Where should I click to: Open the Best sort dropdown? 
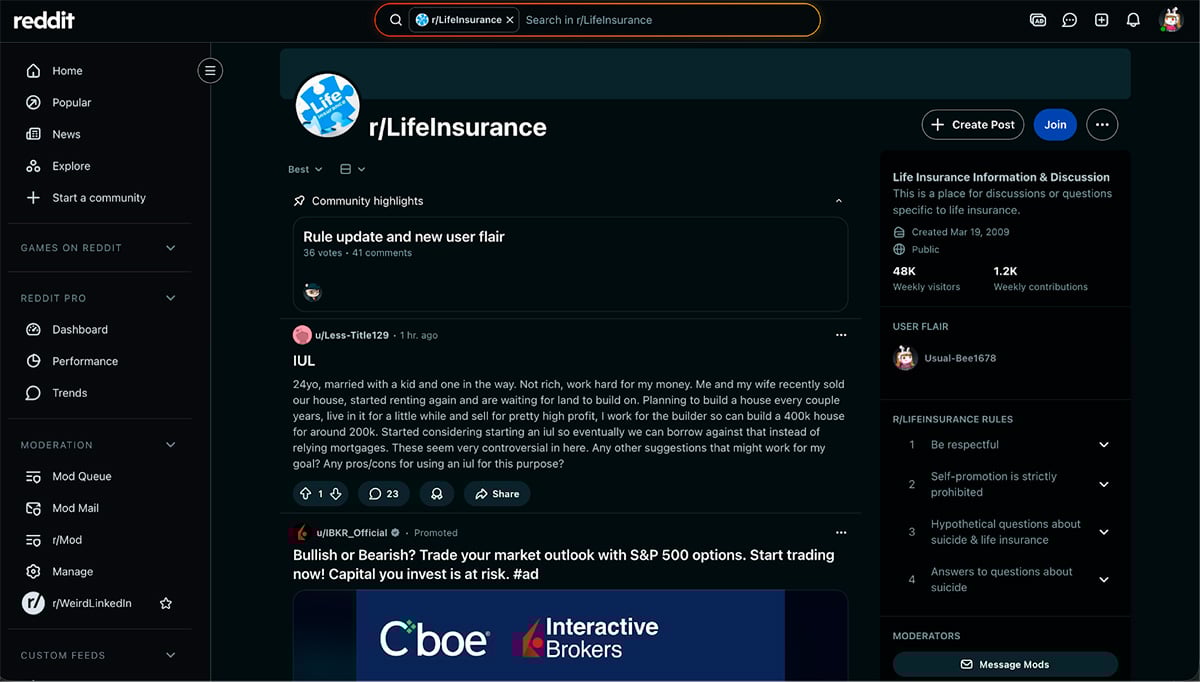coord(304,169)
